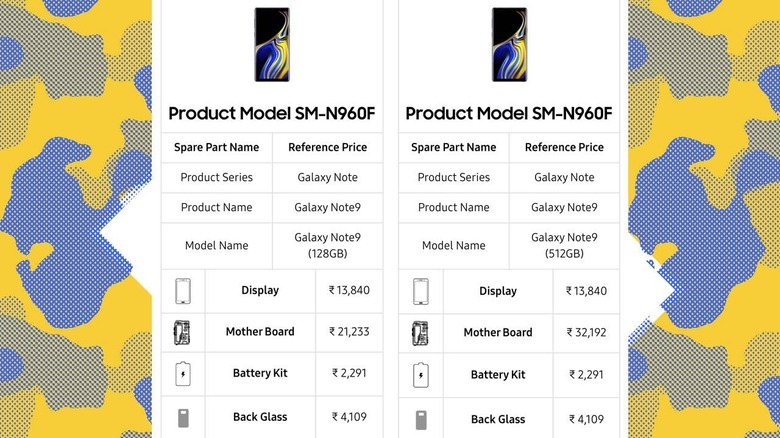Click the Back Glass icon in 512GB table

point(421,420)
